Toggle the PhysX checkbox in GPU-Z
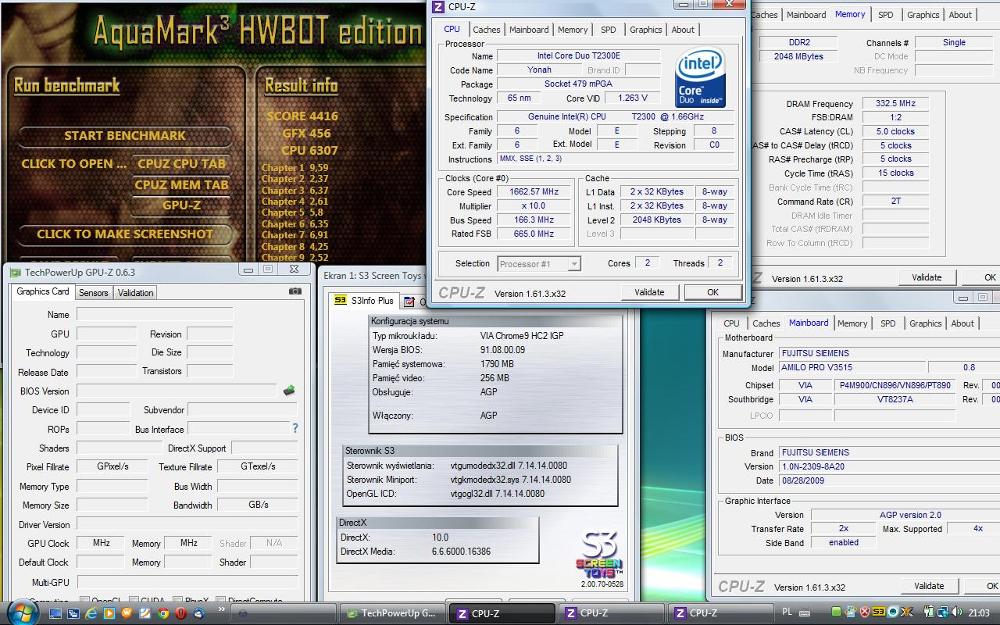The image size is (1000, 625). [177, 600]
